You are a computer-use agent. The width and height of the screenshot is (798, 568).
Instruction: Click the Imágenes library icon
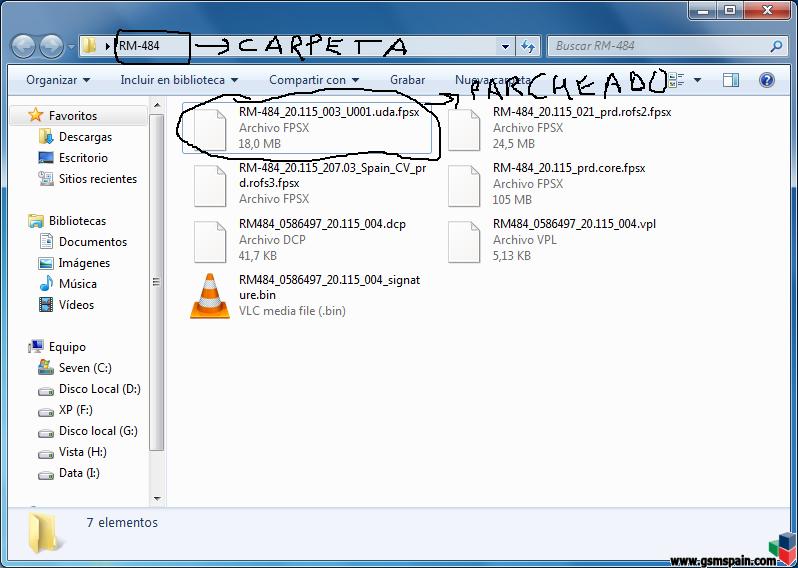point(46,263)
